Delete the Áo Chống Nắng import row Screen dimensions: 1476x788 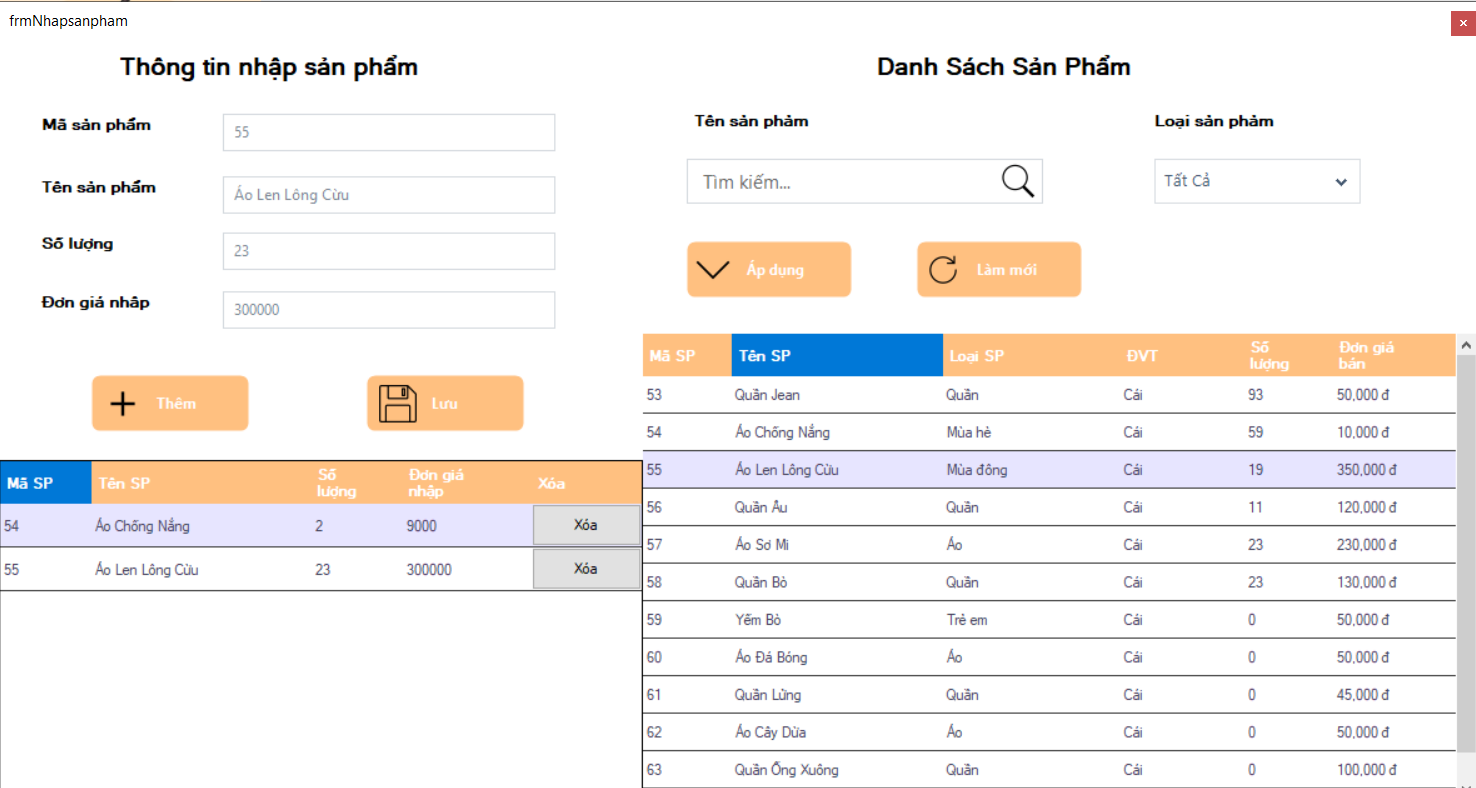coord(586,525)
